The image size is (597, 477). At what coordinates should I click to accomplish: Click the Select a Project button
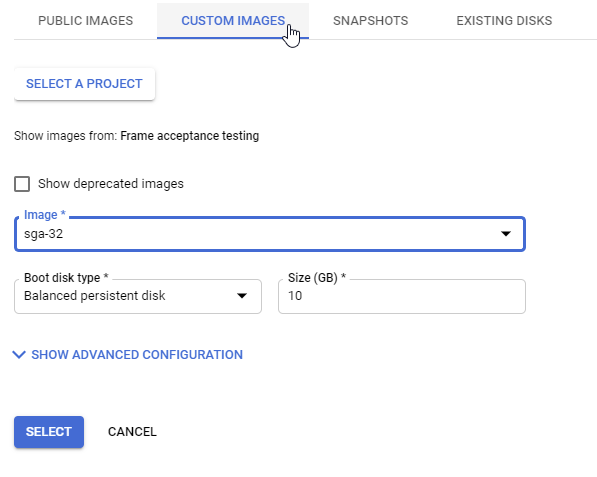(x=85, y=84)
